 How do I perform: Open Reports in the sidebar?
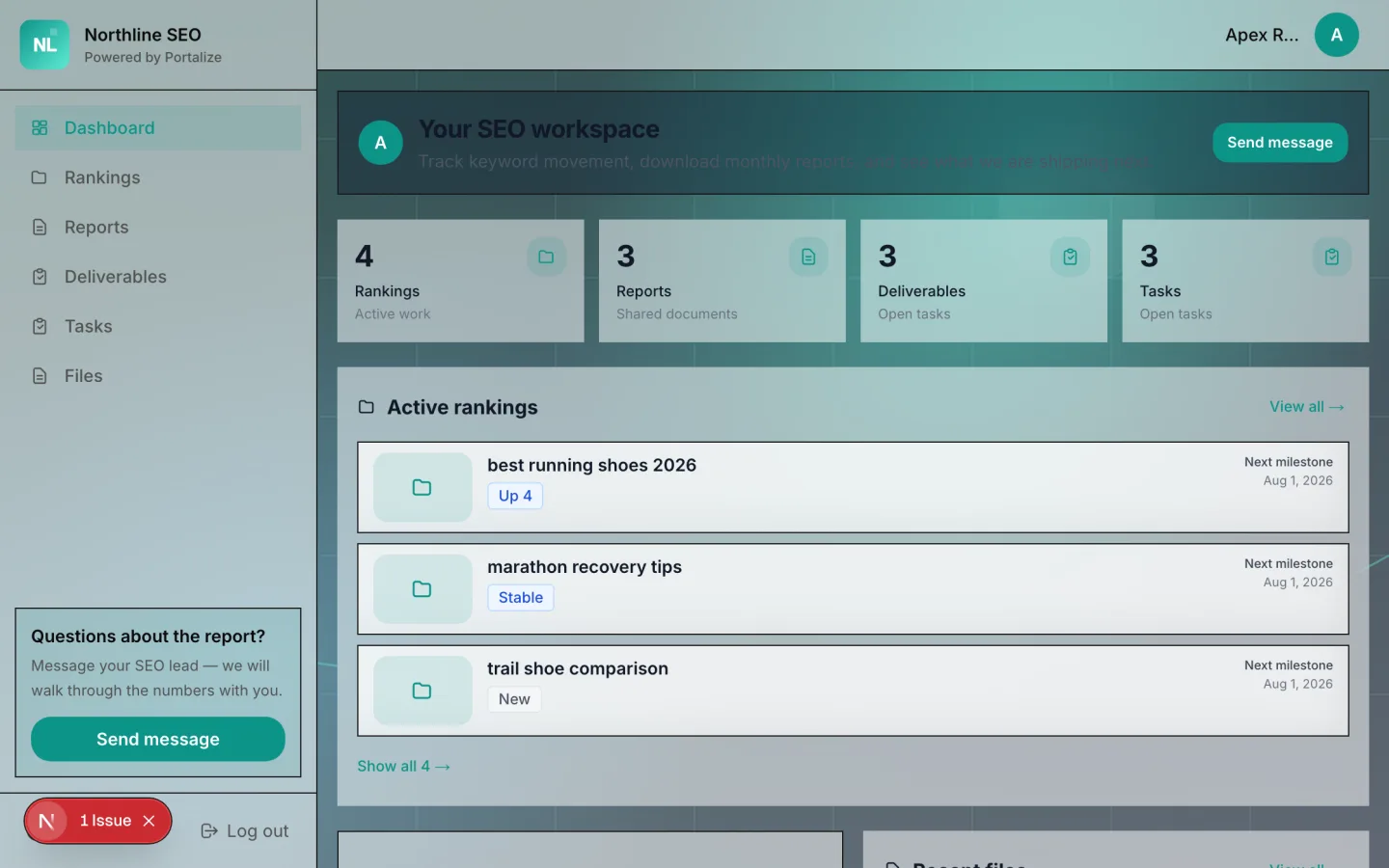coord(158,227)
